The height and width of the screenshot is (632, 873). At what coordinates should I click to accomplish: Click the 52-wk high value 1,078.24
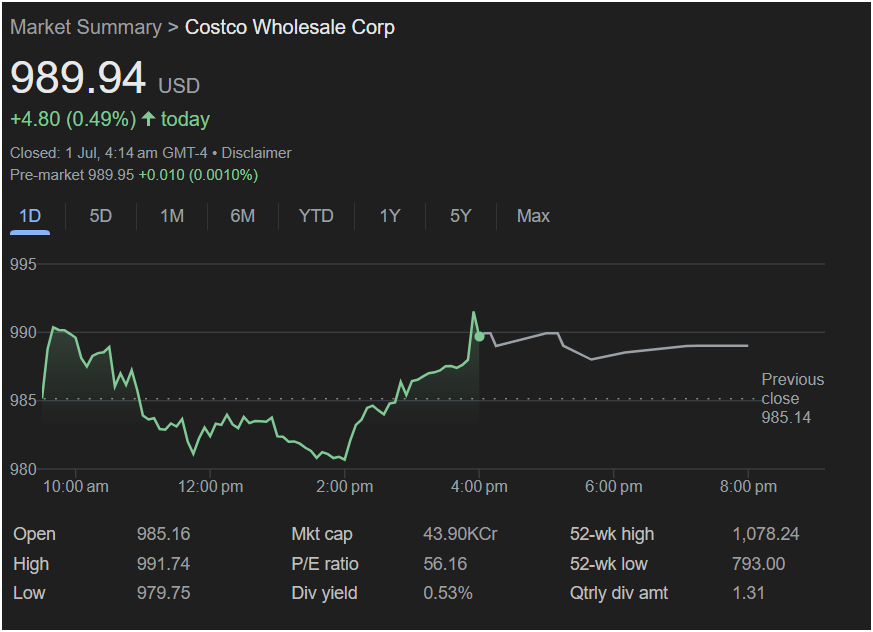click(766, 534)
